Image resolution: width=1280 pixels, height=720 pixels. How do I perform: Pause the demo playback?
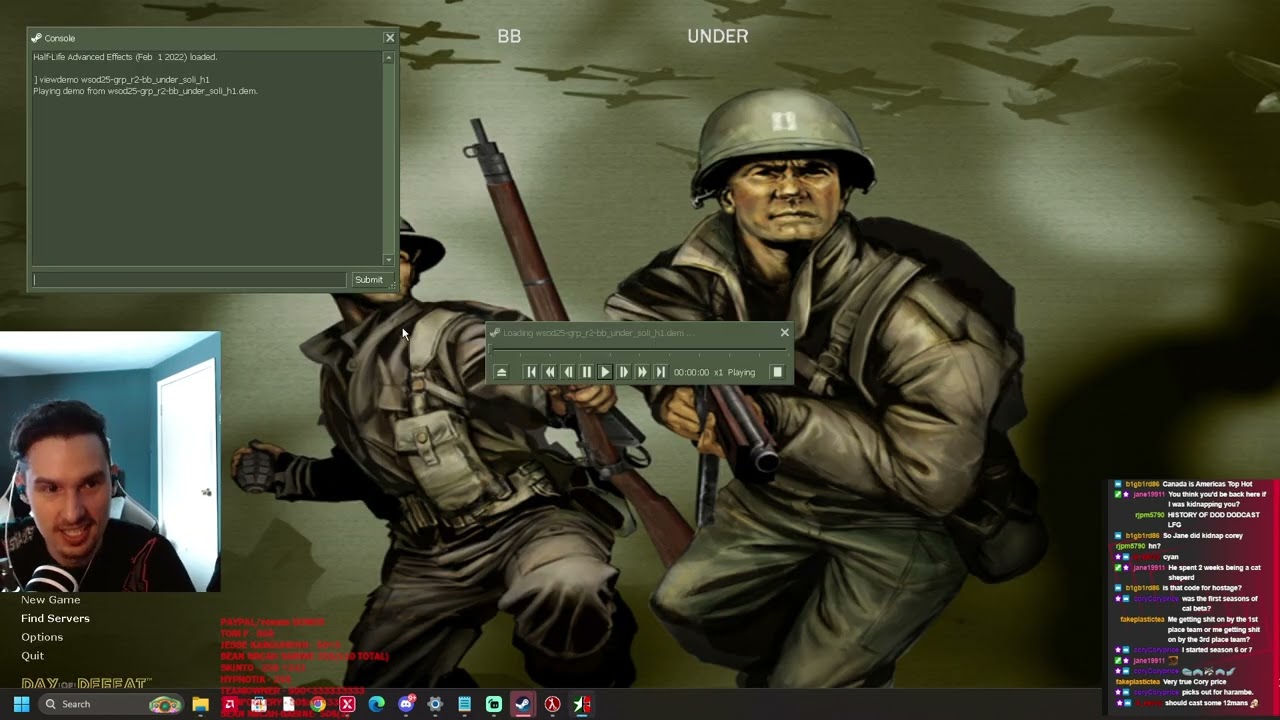coord(586,372)
